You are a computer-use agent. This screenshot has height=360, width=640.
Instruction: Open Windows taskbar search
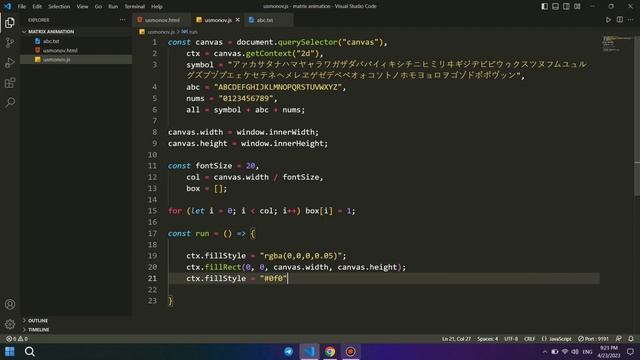[x=29, y=351]
